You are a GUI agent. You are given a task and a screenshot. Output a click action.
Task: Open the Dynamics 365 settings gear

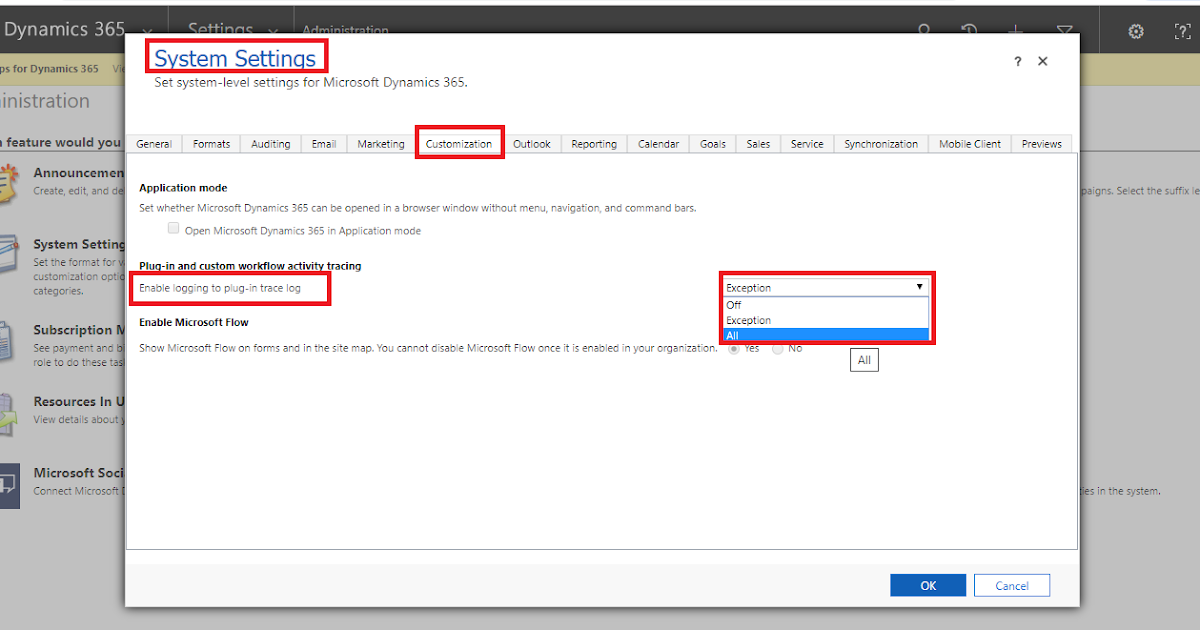point(1135,30)
